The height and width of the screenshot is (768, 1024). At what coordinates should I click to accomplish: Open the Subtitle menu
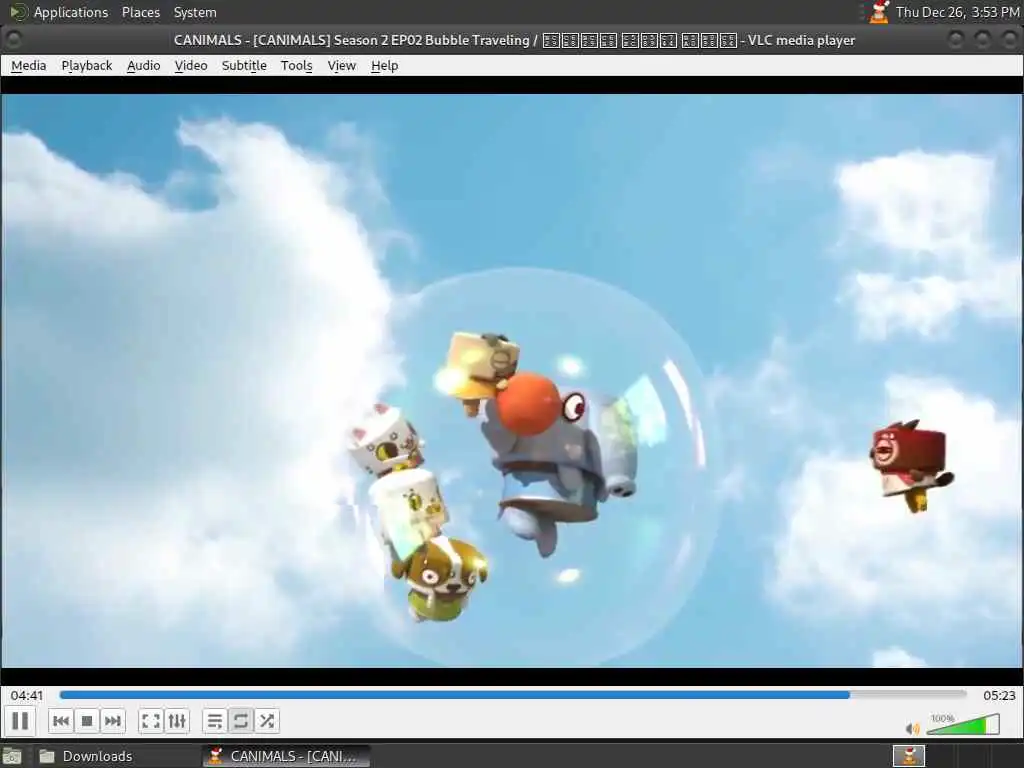tap(244, 65)
